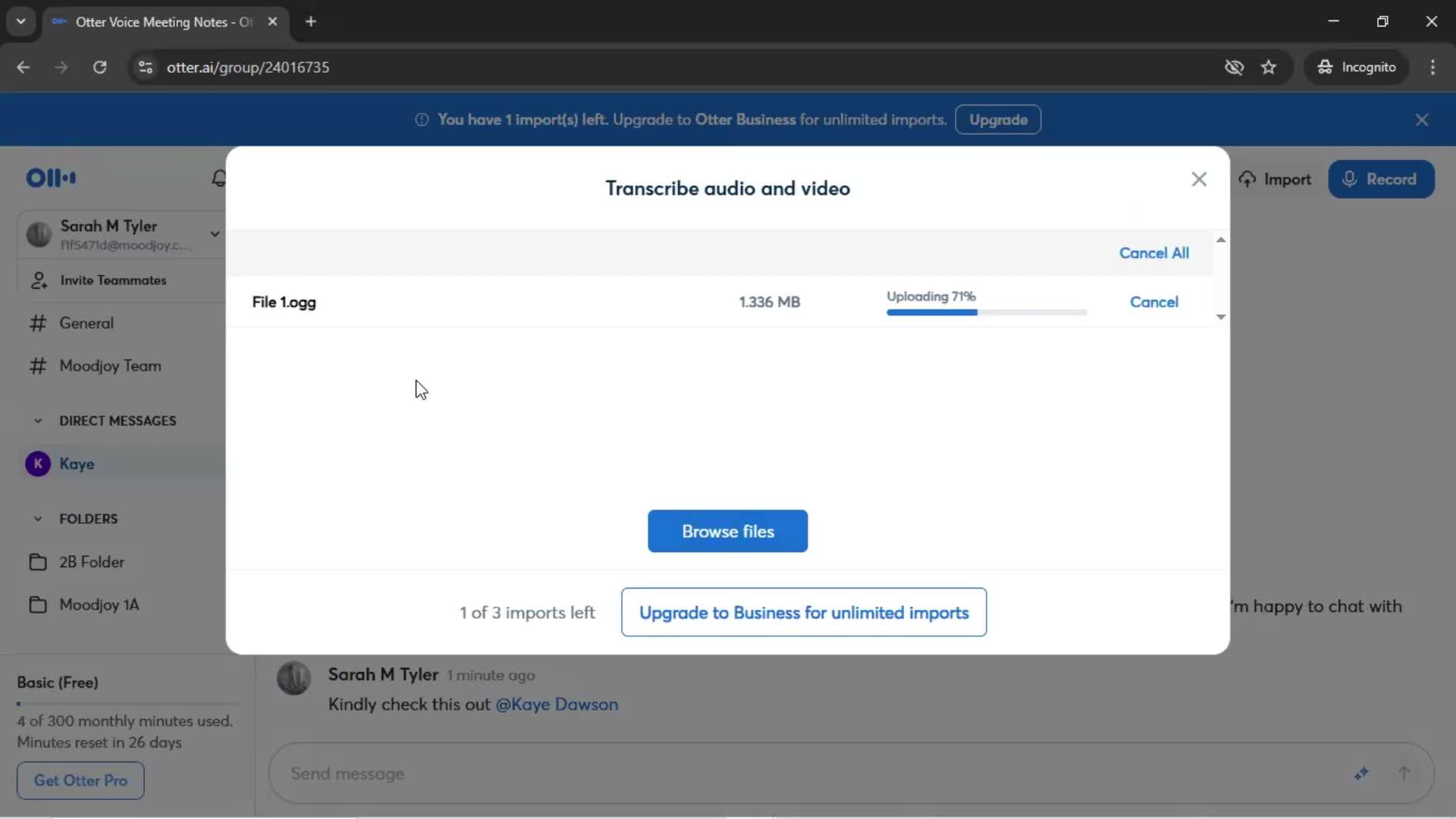Click Sarah M Tyler's message avatar
This screenshot has height=819, width=1456.
click(293, 678)
